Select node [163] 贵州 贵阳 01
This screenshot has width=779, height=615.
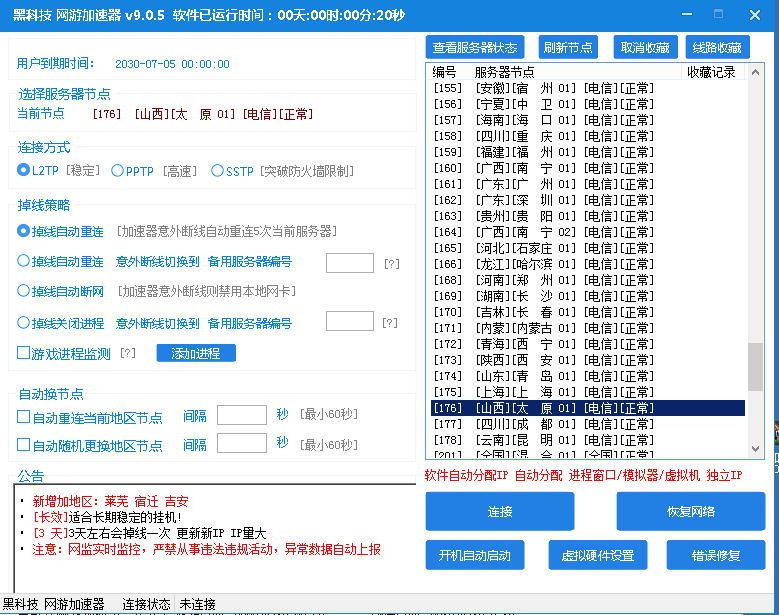point(588,216)
